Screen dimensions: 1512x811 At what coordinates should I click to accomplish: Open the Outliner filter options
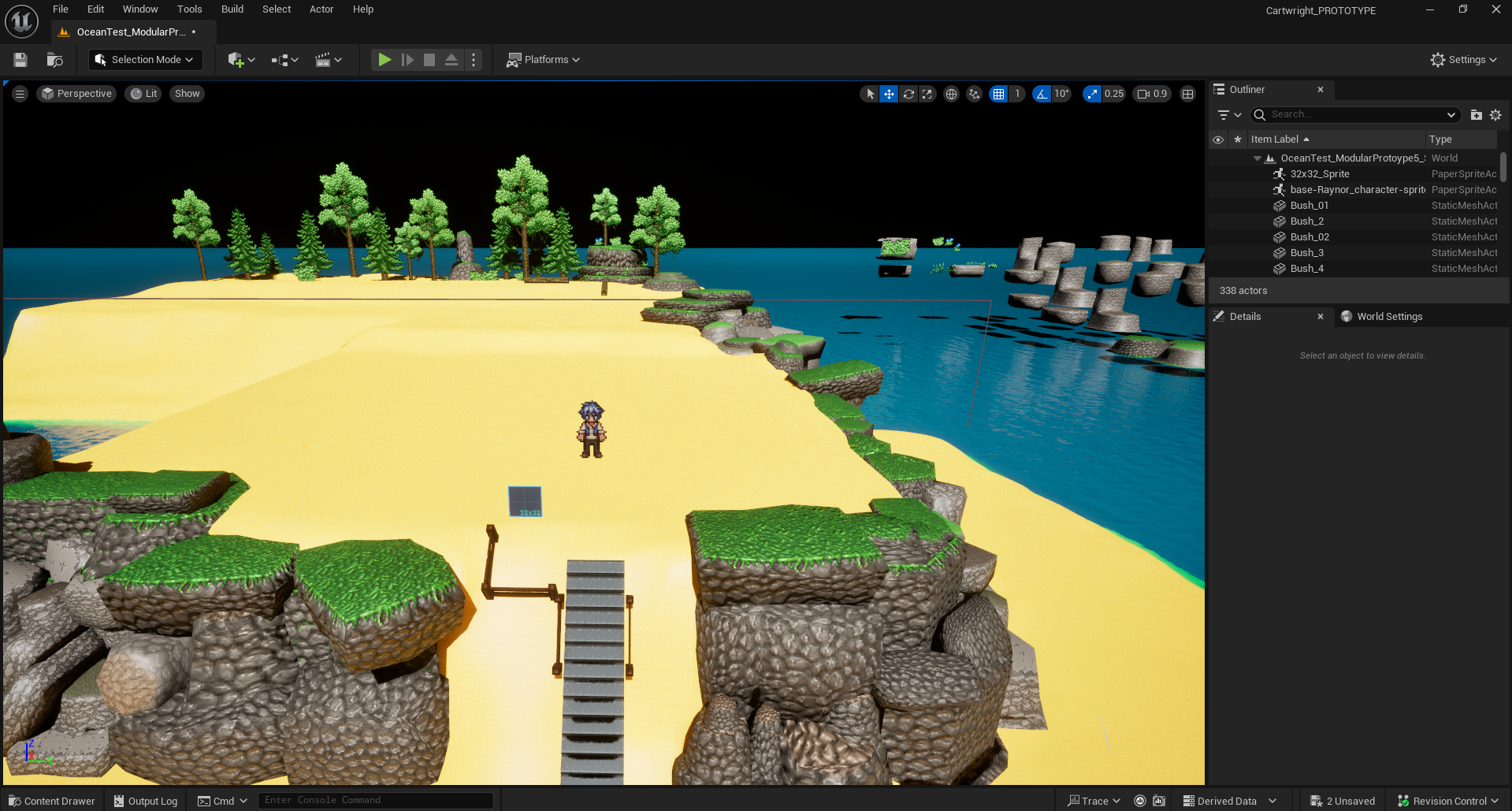1229,115
